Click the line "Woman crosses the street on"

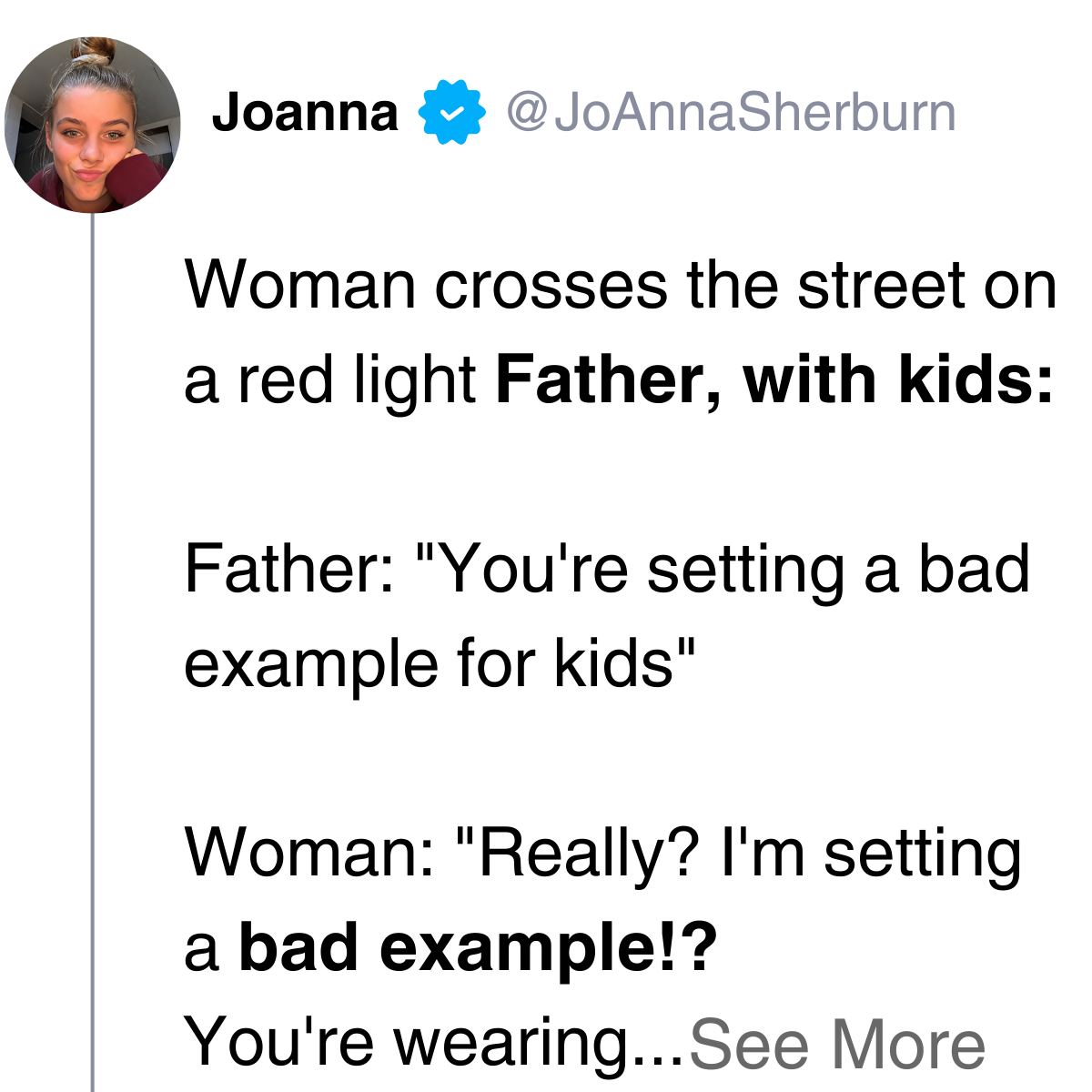coord(621,285)
